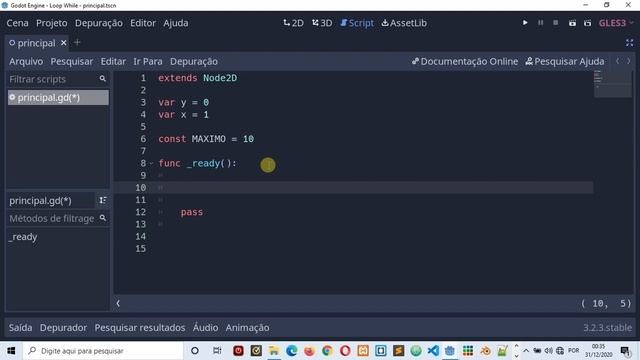Select principal.gd(*) in script list
640x360 pixels.
coord(58,98)
